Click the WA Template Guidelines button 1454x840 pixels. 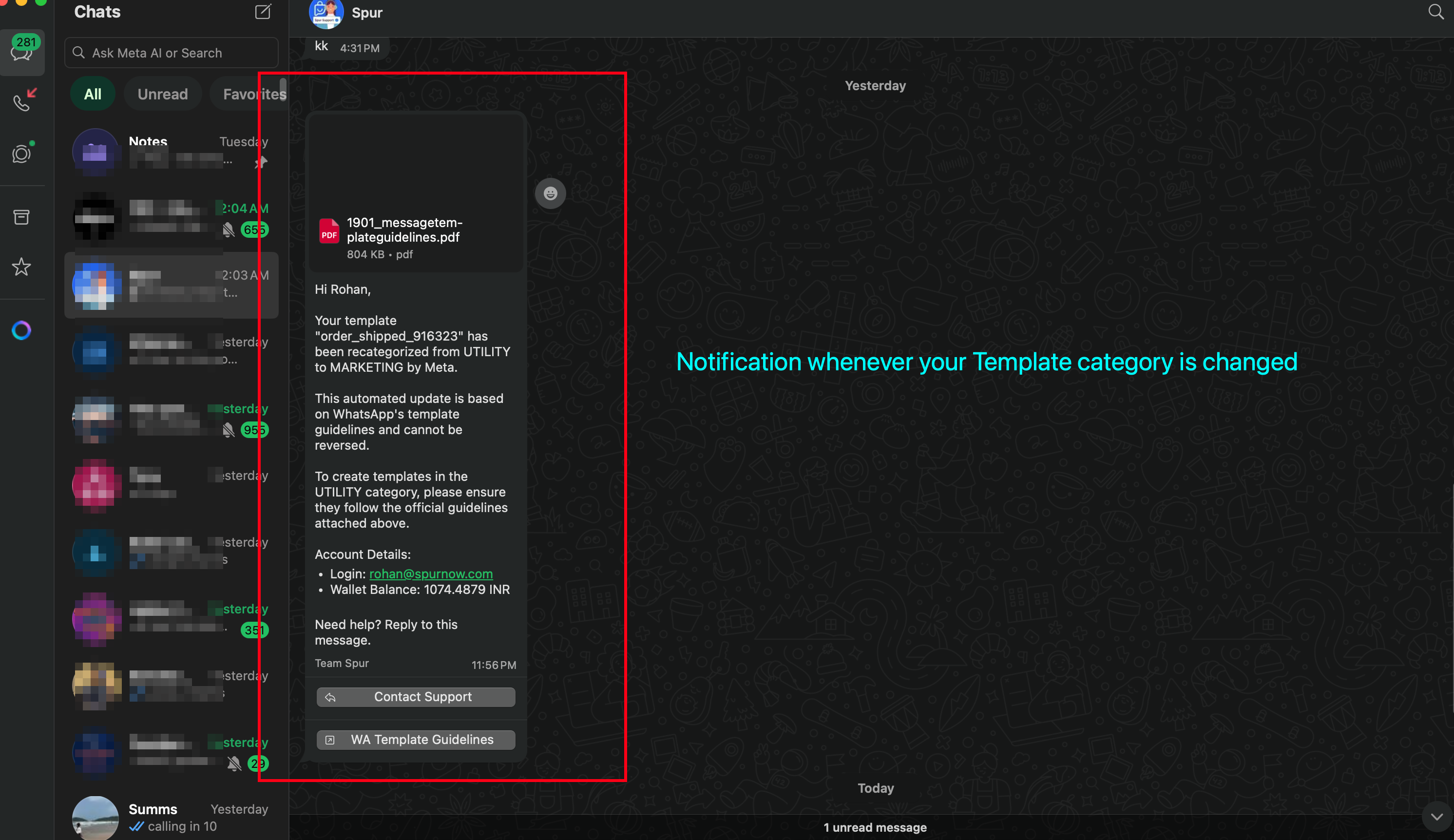(x=416, y=740)
